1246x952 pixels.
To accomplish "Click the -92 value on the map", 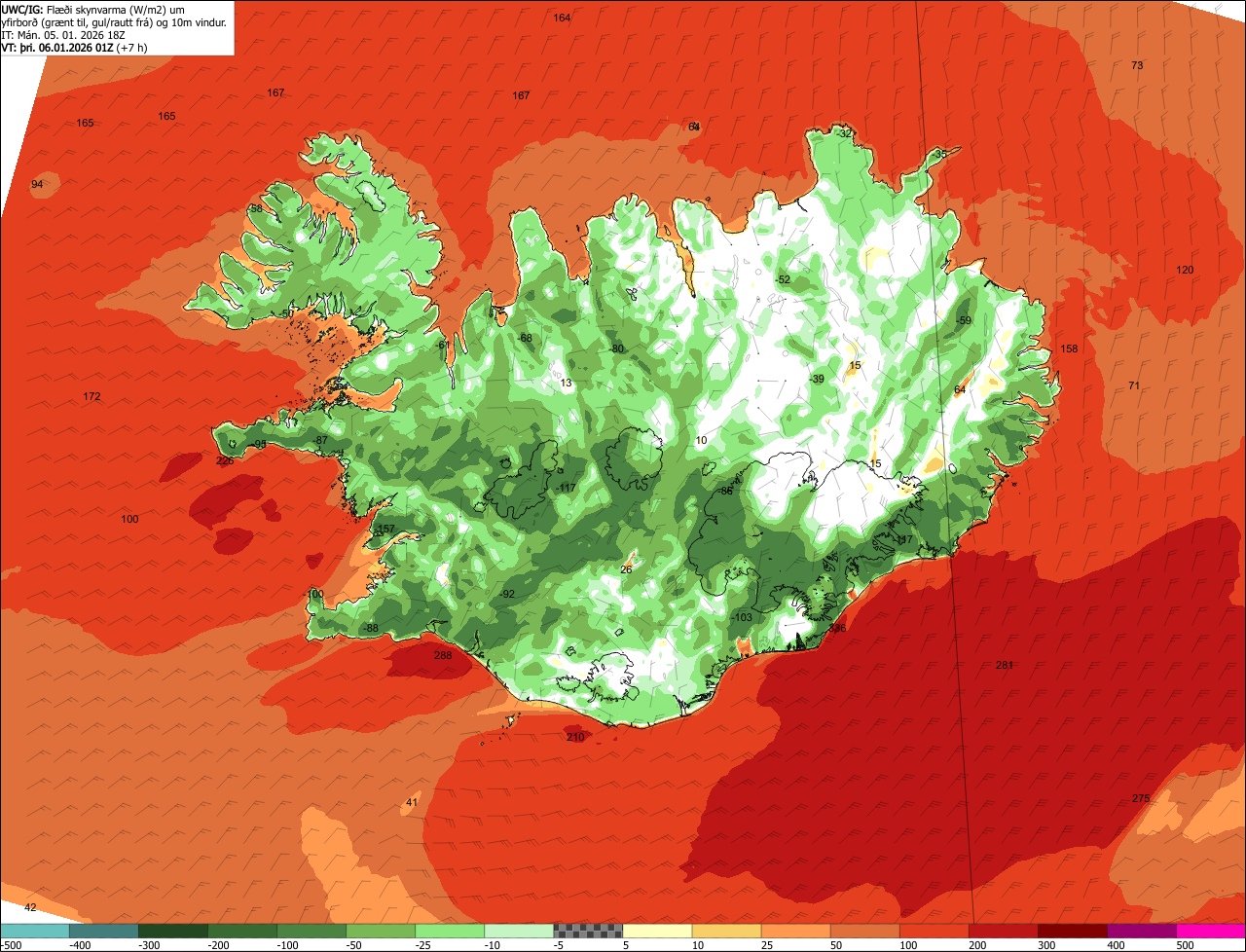I will pyautogui.click(x=506, y=594).
